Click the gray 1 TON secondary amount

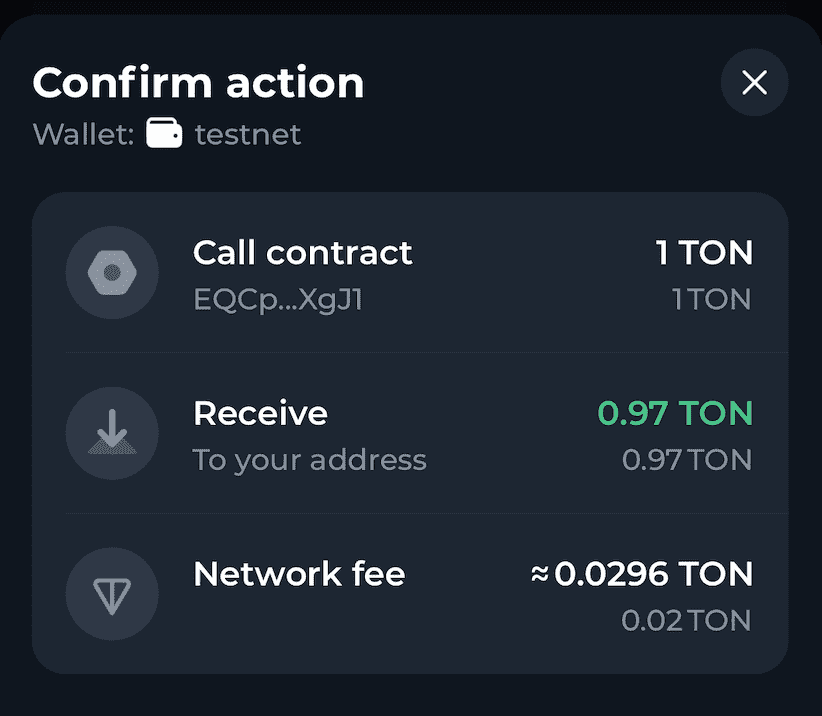click(711, 299)
